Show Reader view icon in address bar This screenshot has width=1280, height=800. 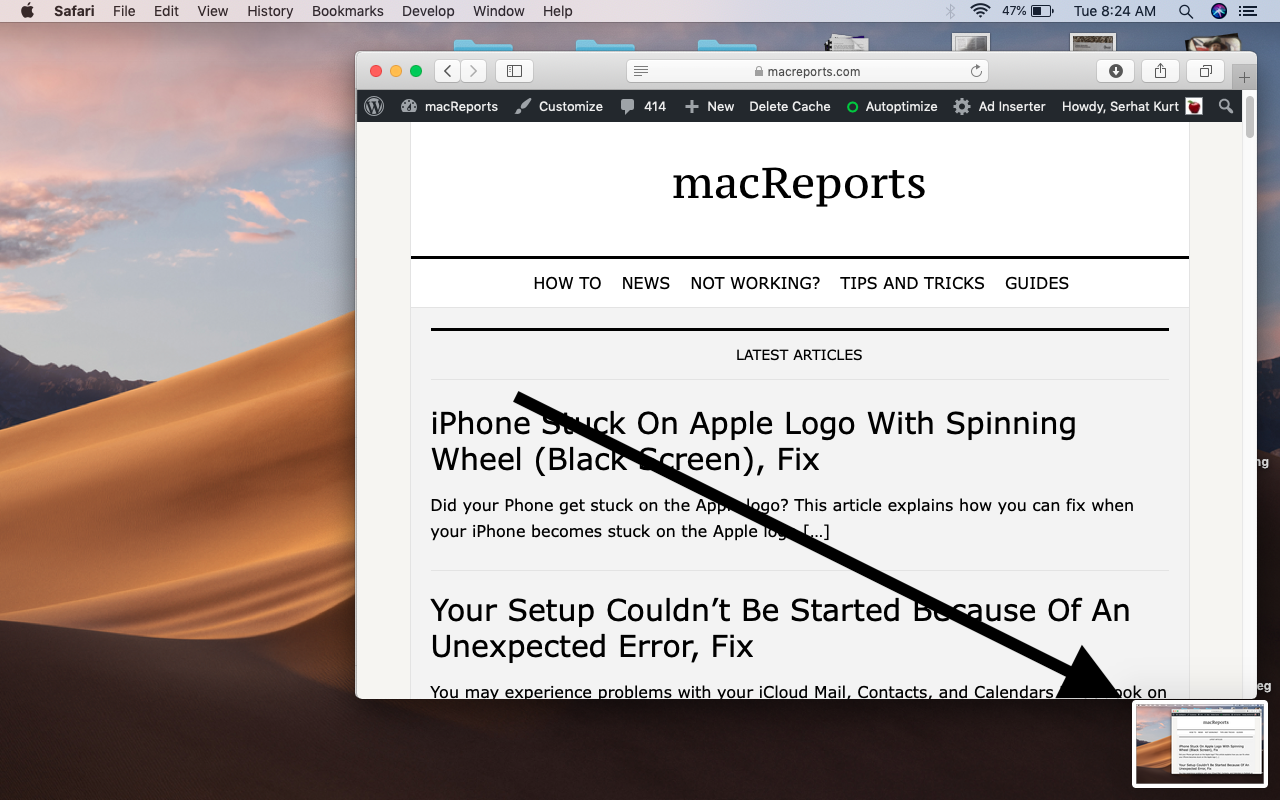coord(641,71)
